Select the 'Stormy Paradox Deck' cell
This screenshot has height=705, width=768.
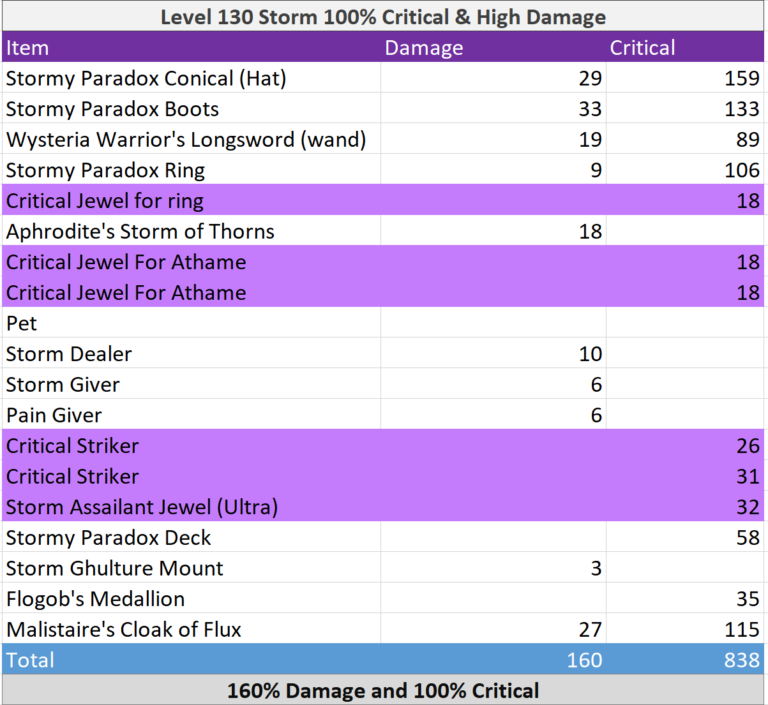(191, 537)
